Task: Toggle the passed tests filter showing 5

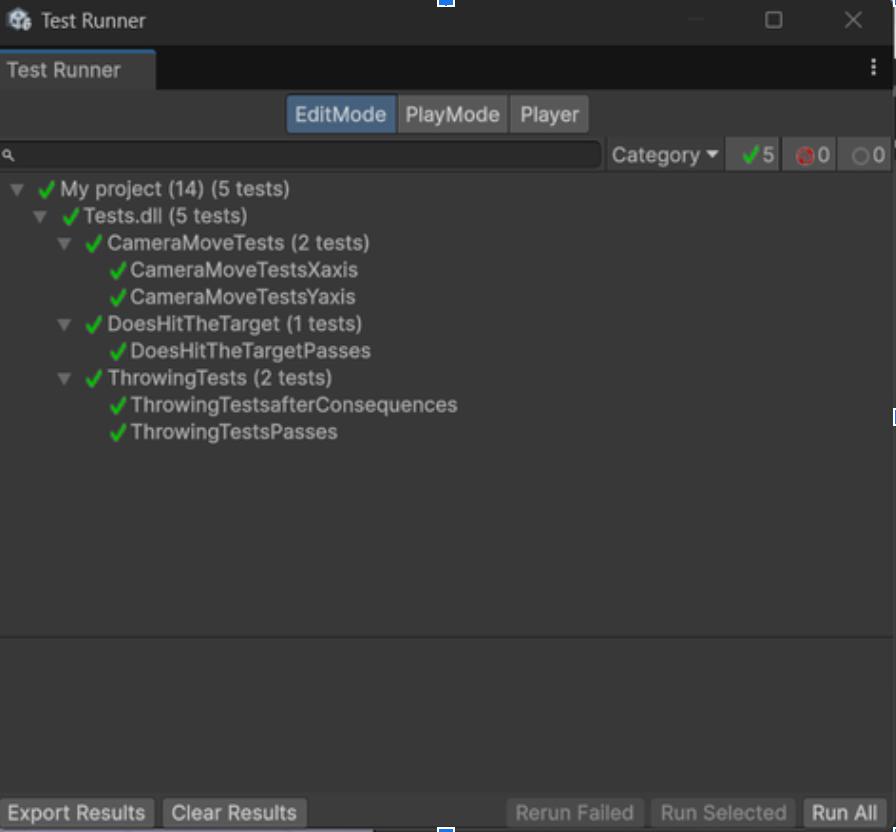Action: [752, 155]
